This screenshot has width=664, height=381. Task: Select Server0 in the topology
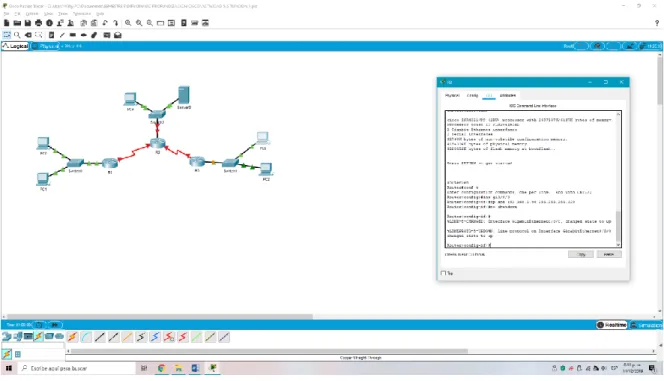[184, 95]
